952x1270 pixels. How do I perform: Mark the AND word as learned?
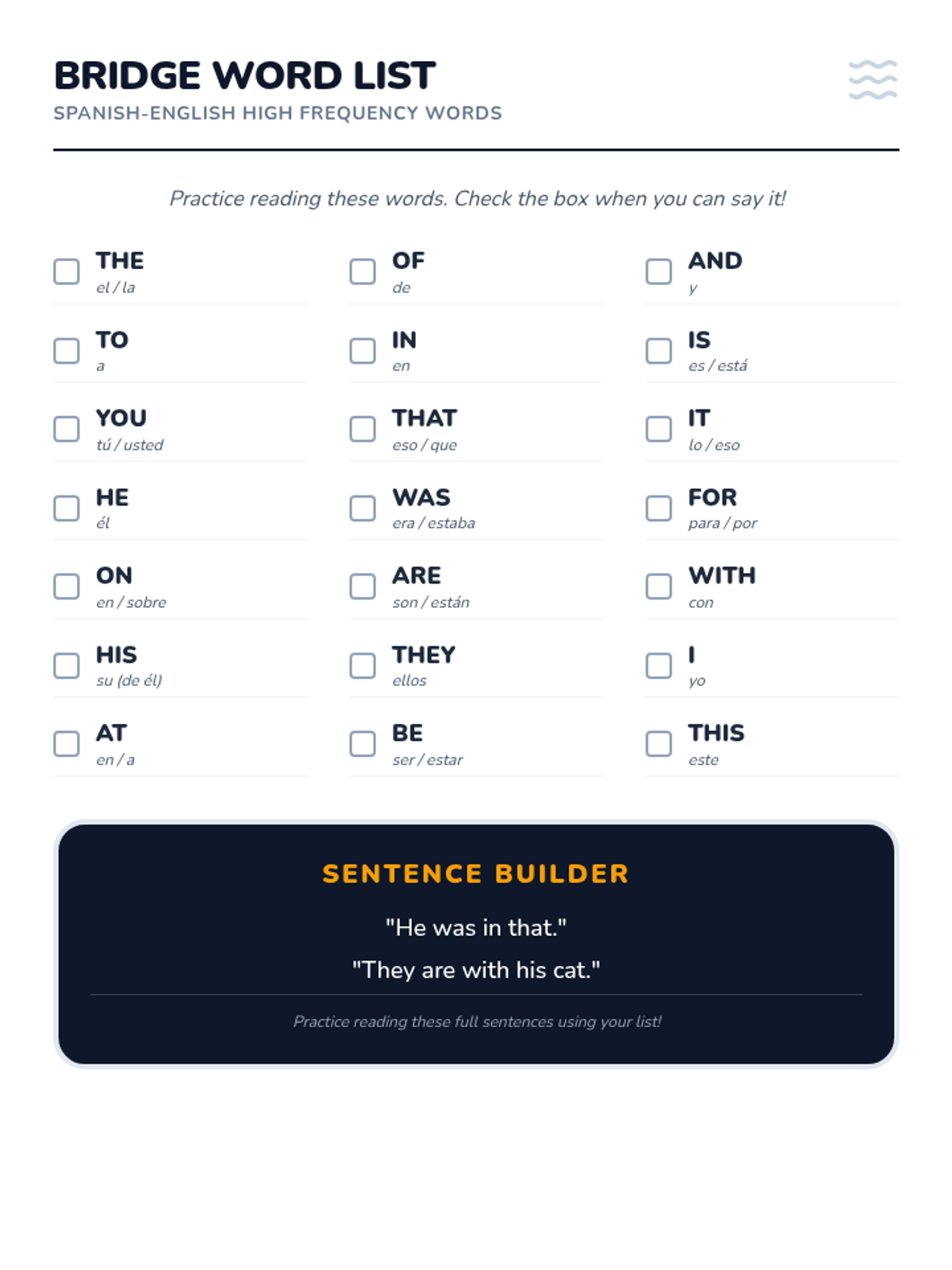[x=658, y=271]
